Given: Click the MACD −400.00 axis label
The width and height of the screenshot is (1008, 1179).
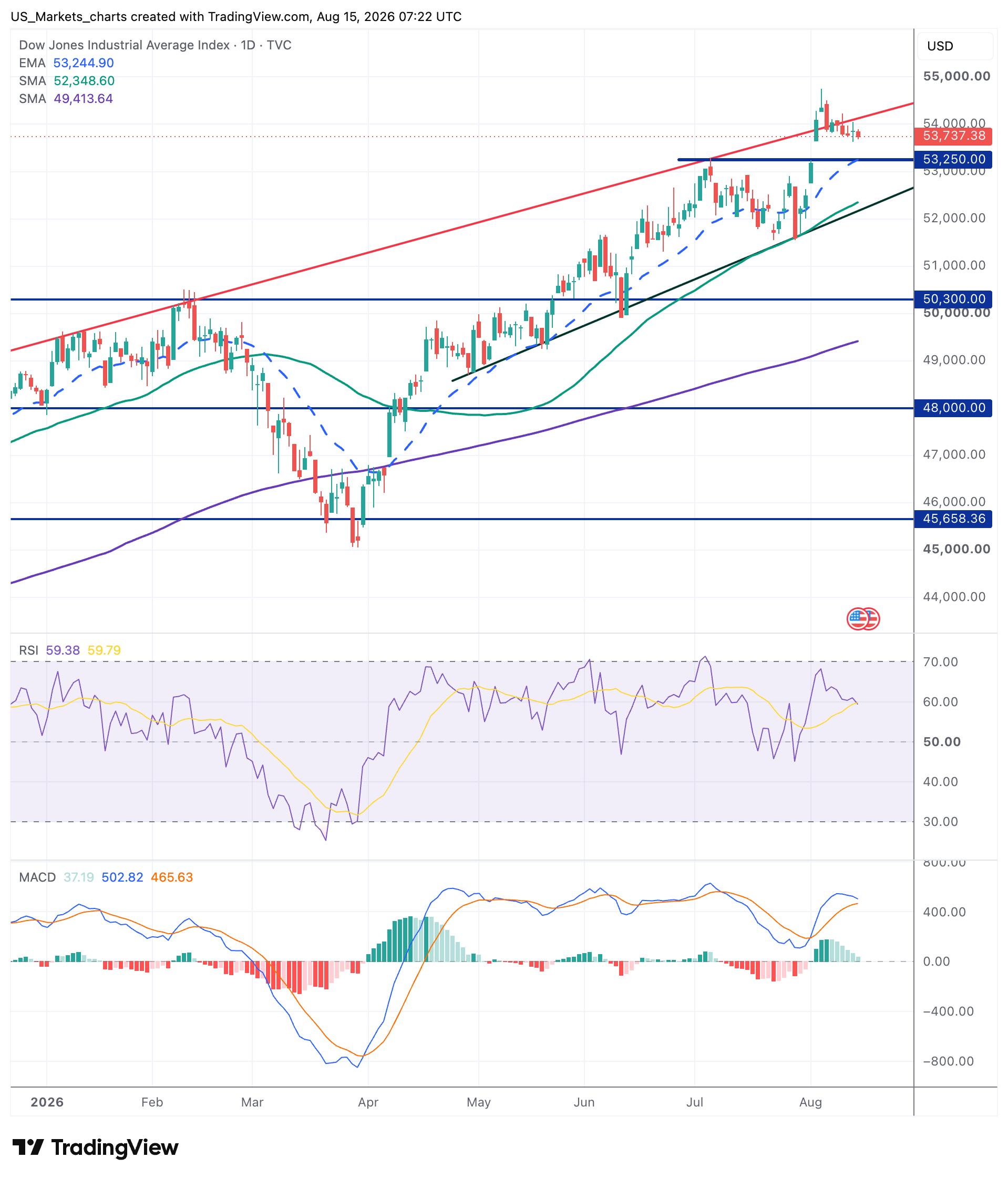Looking at the screenshot, I should click(948, 1011).
